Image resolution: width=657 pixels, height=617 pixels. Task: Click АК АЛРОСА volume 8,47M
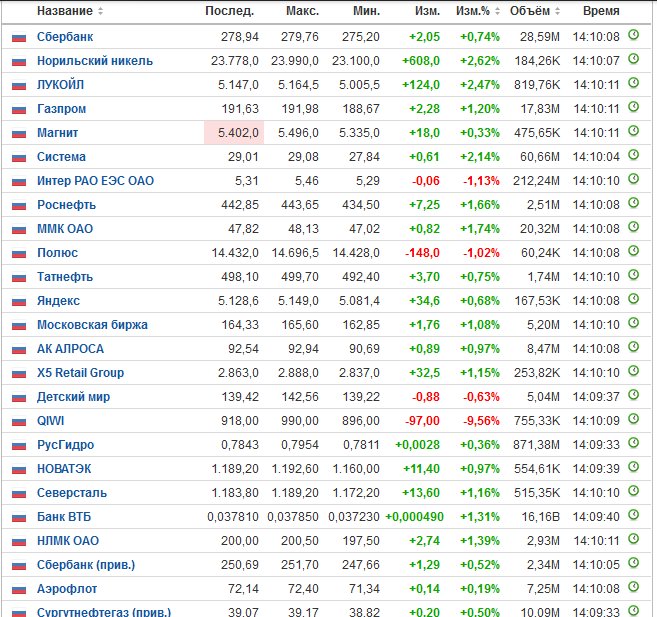click(543, 349)
